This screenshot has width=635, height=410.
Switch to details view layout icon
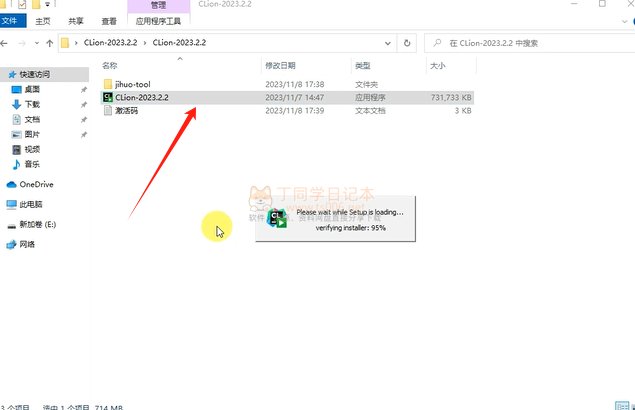click(x=622, y=406)
